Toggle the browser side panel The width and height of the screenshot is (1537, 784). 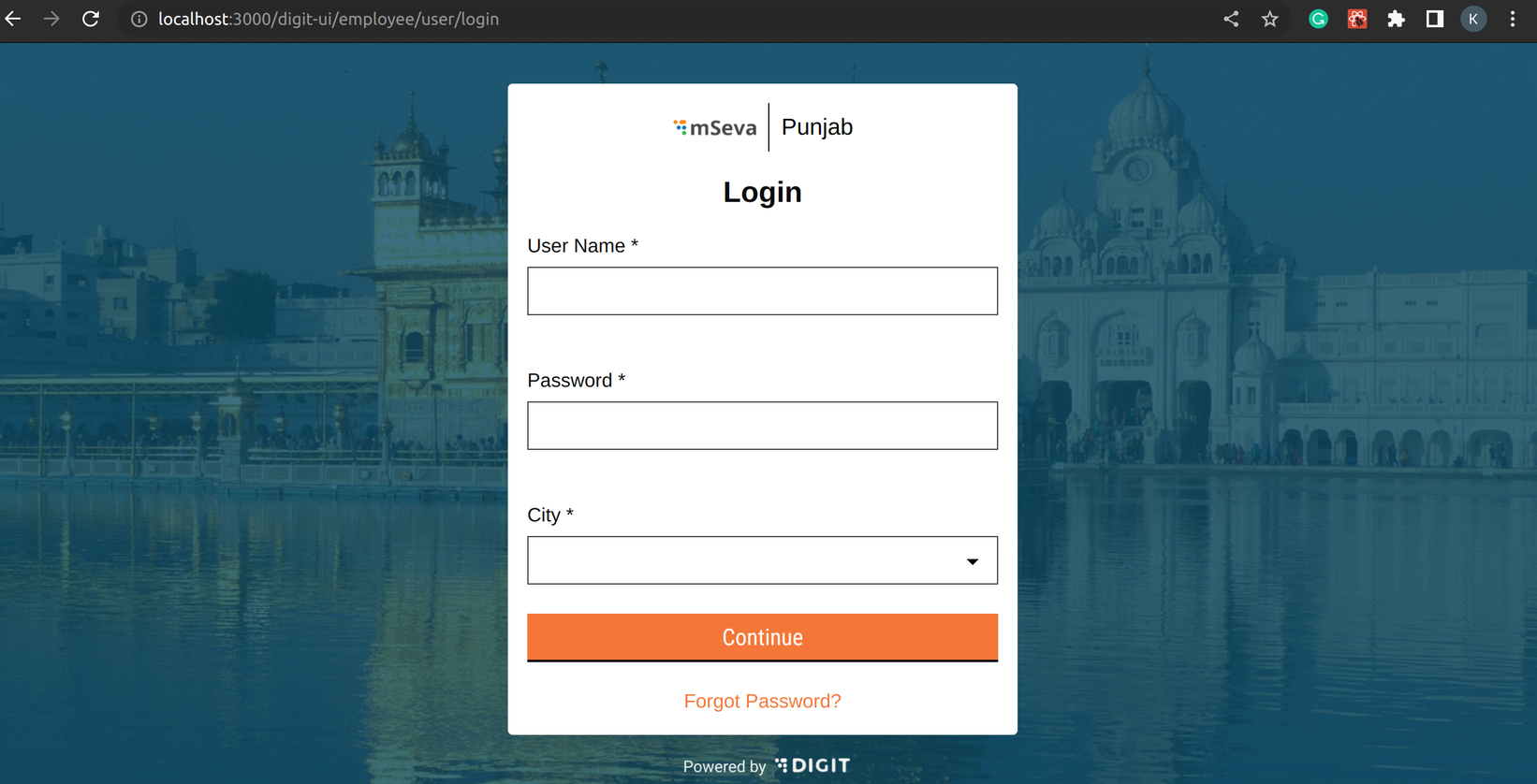tap(1434, 19)
